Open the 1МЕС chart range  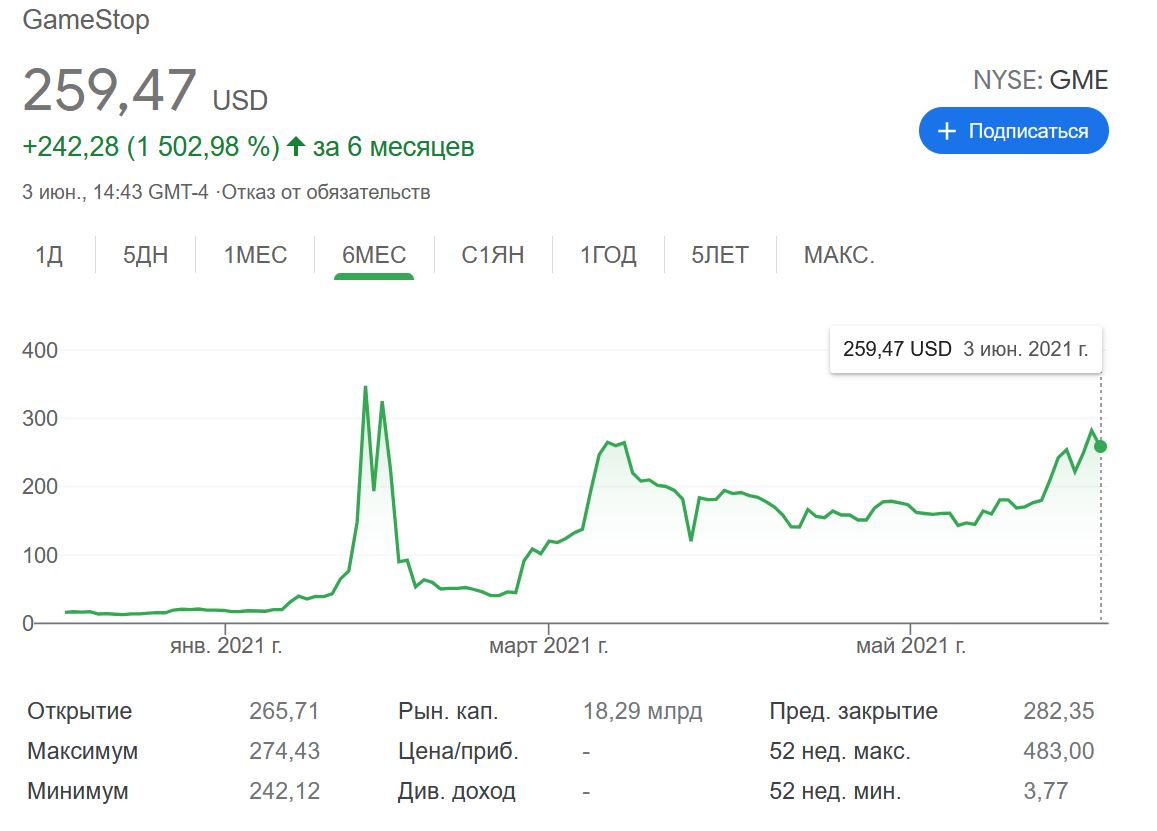[255, 255]
